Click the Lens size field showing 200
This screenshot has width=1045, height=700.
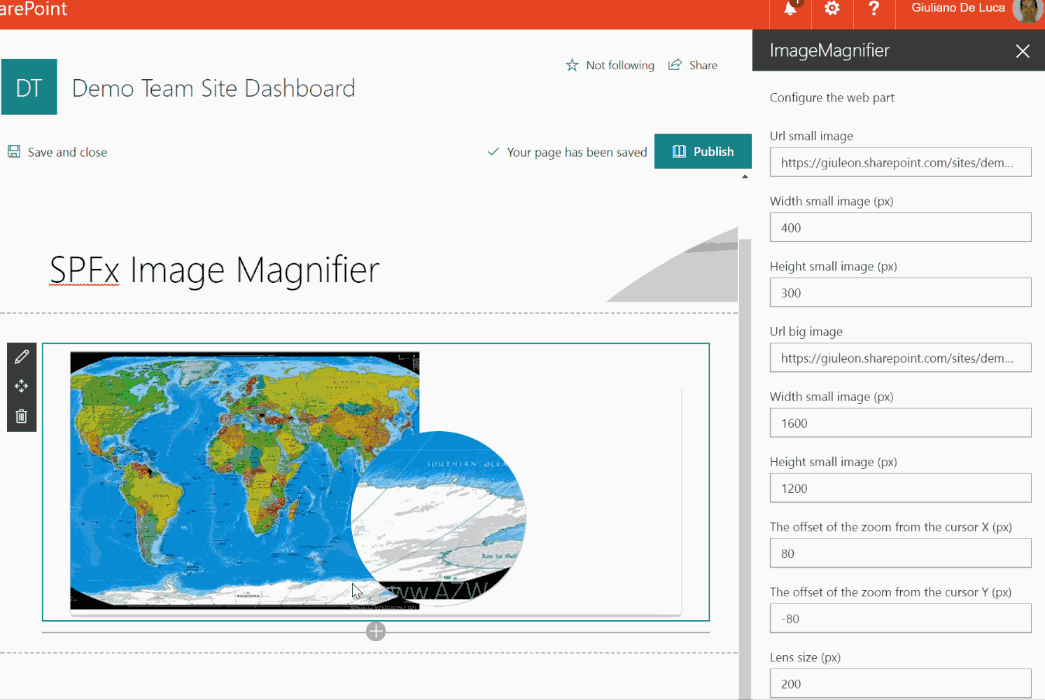point(899,683)
